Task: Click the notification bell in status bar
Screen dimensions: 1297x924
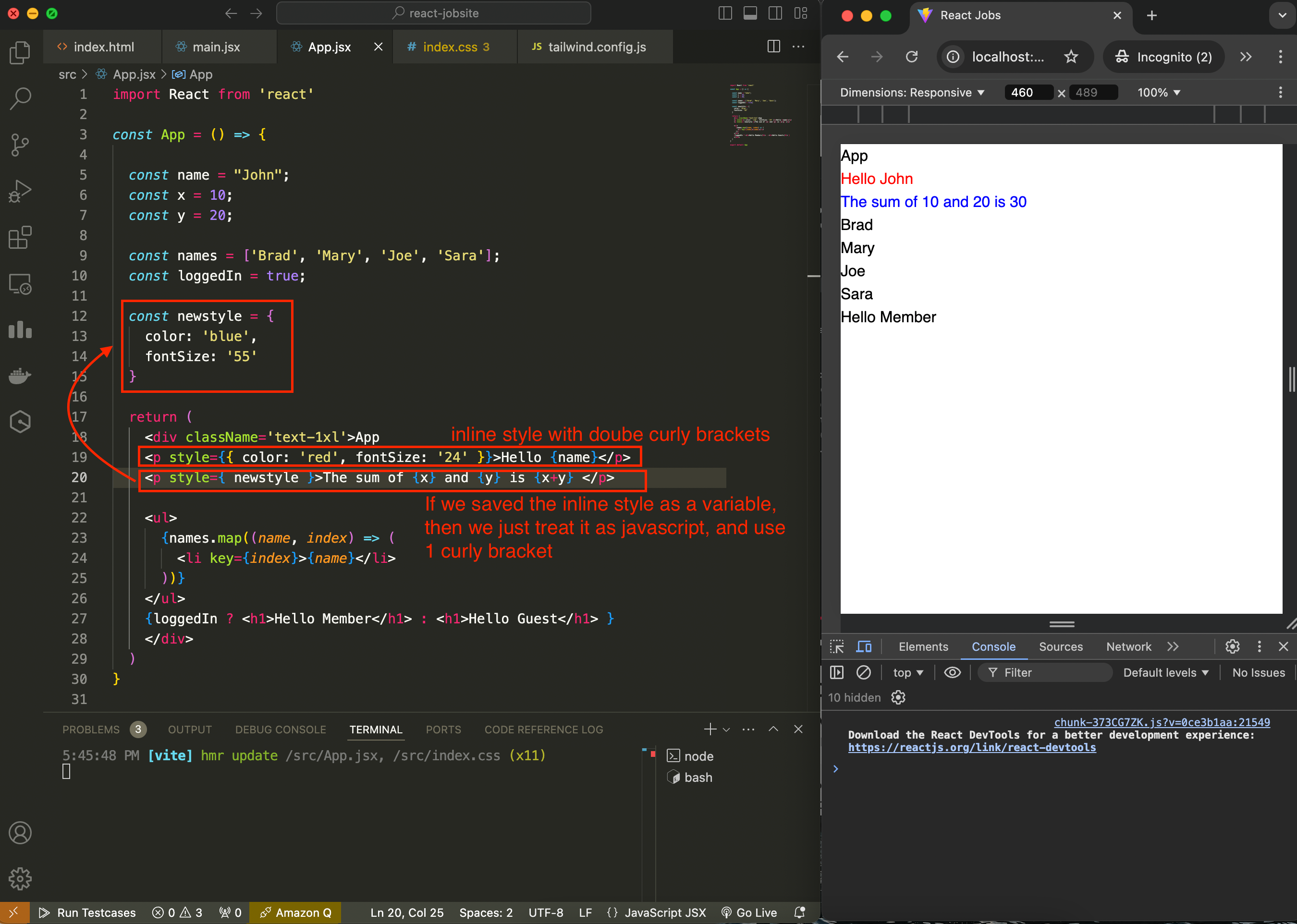Action: 800,912
